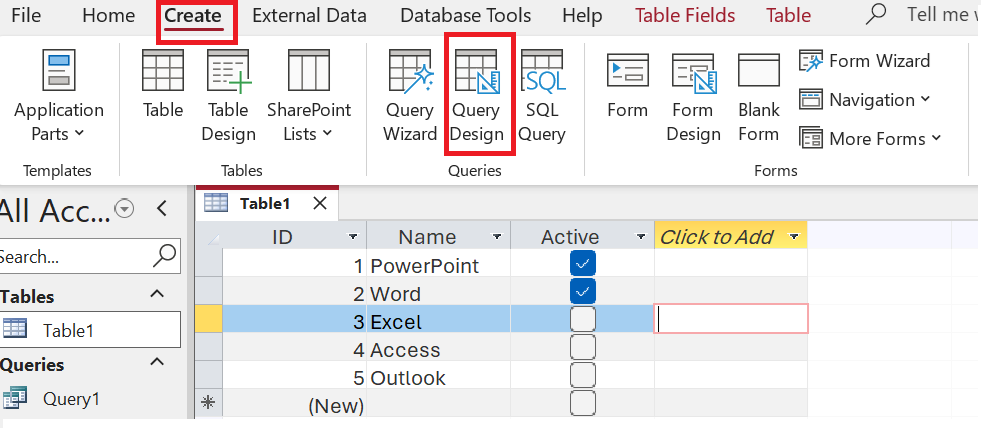Open the Database Tools tab

click(x=465, y=15)
